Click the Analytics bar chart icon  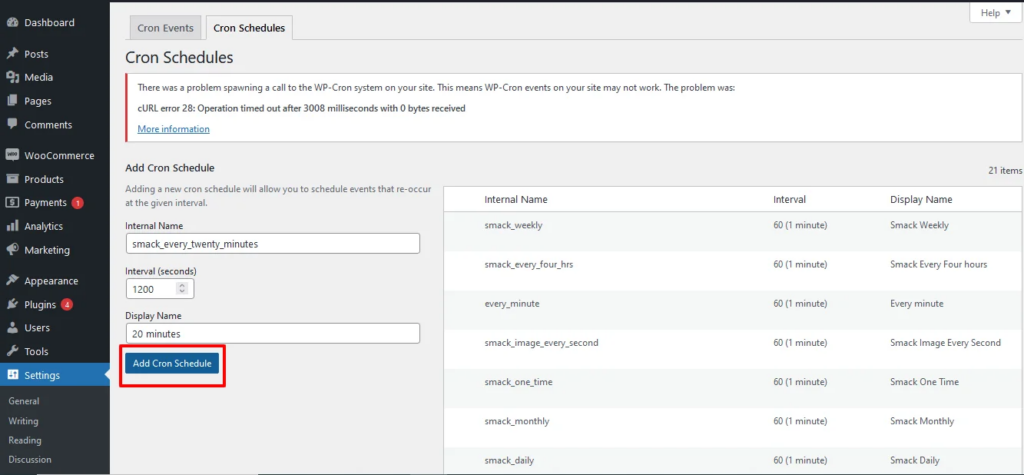coord(12,226)
